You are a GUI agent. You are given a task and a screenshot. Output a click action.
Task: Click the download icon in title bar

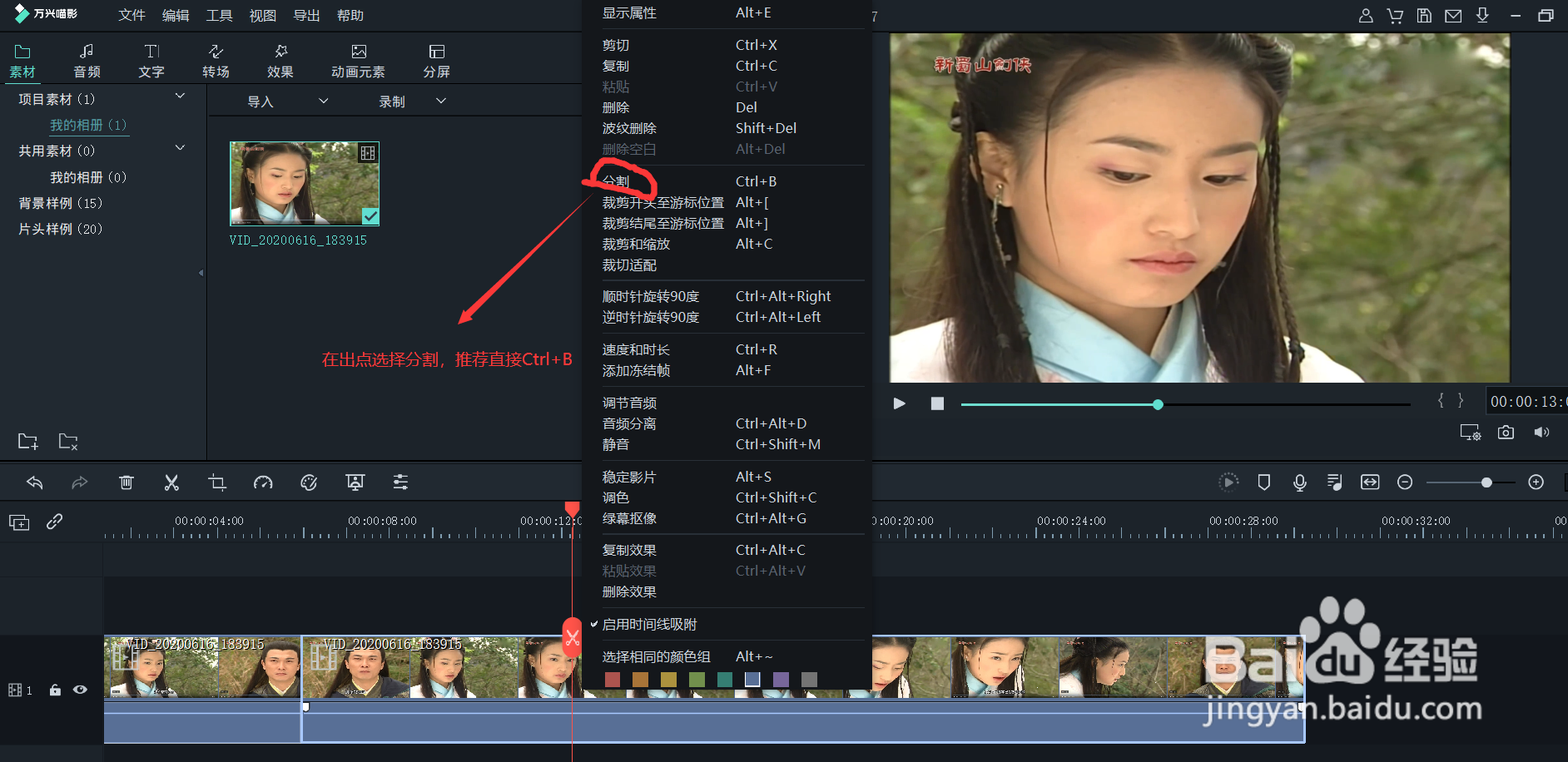[1482, 16]
